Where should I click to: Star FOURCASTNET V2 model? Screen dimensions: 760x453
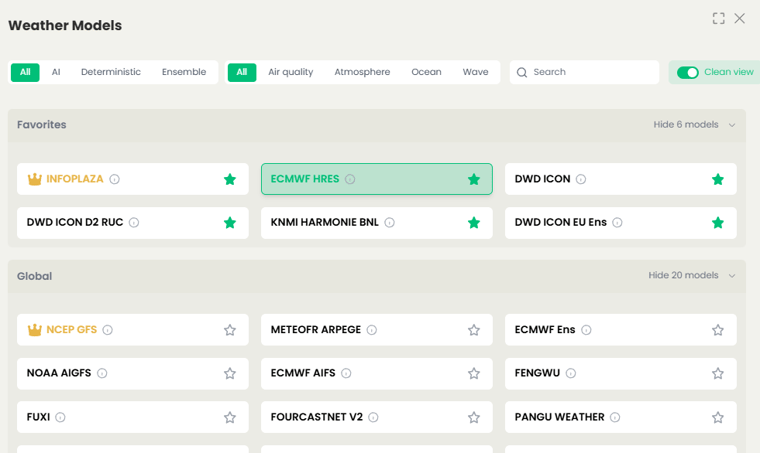click(x=474, y=417)
